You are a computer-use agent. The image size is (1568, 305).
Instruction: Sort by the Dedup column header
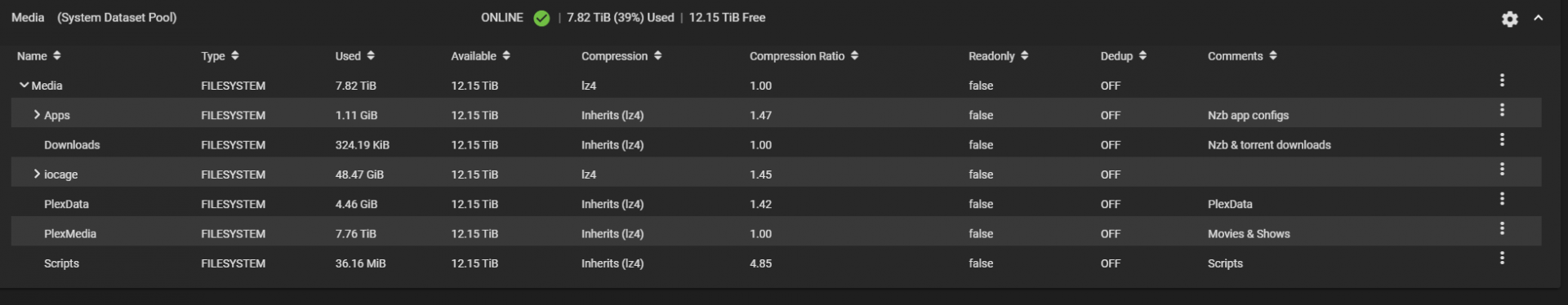pyautogui.click(x=1123, y=56)
